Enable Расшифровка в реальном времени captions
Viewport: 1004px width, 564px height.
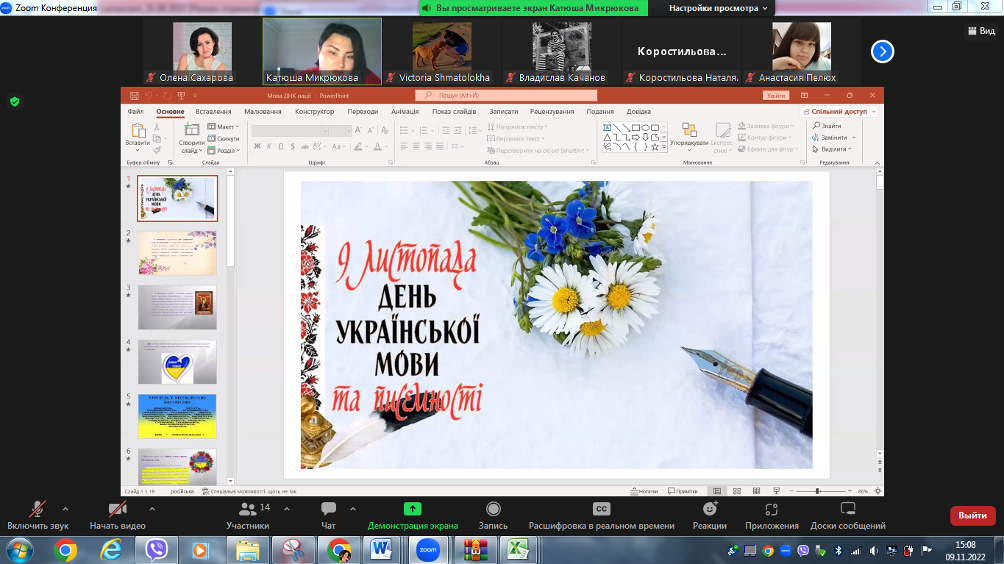click(x=601, y=510)
